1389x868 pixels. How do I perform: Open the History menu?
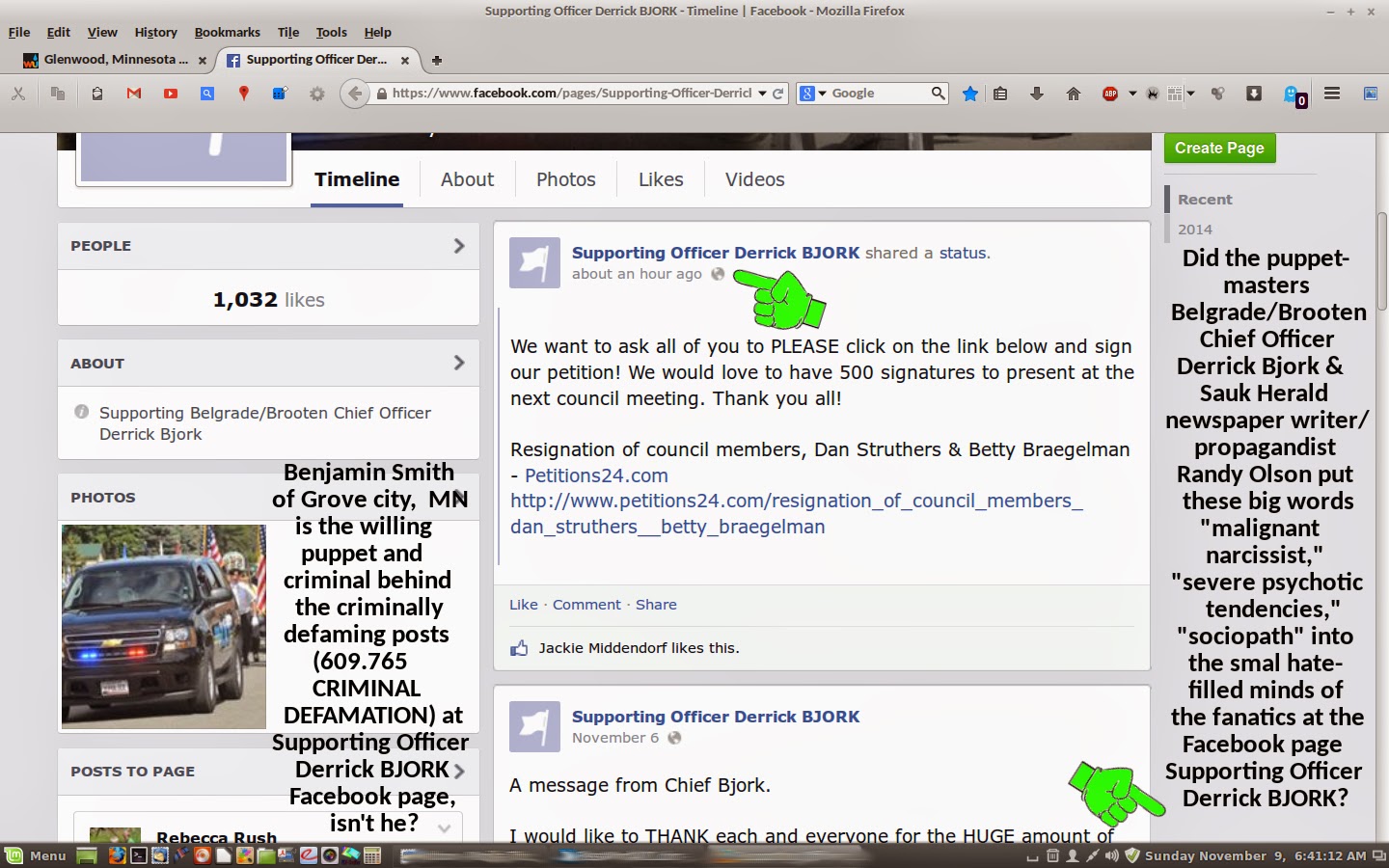155,32
